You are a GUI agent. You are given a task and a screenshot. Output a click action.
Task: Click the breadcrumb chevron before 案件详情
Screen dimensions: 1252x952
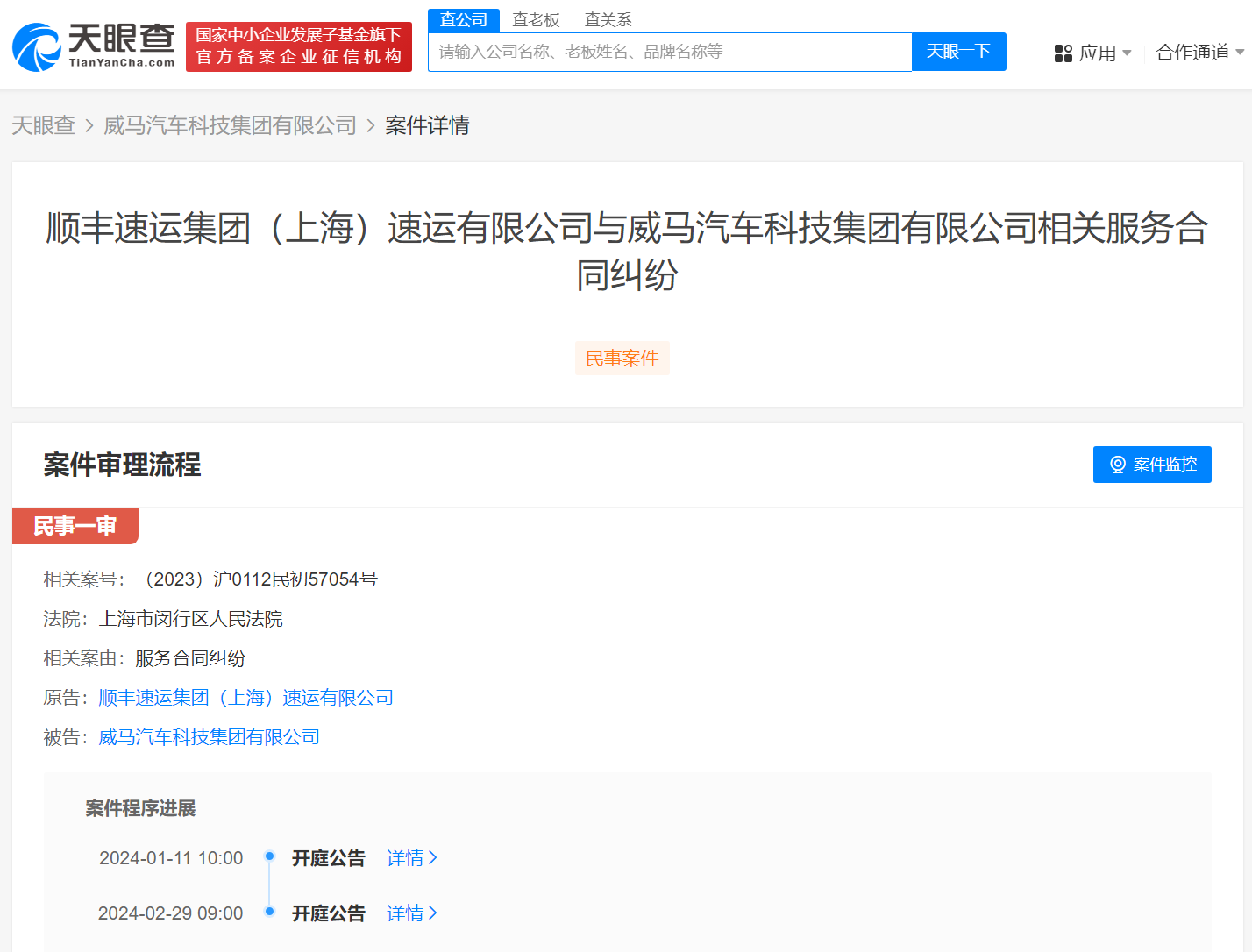(x=371, y=126)
